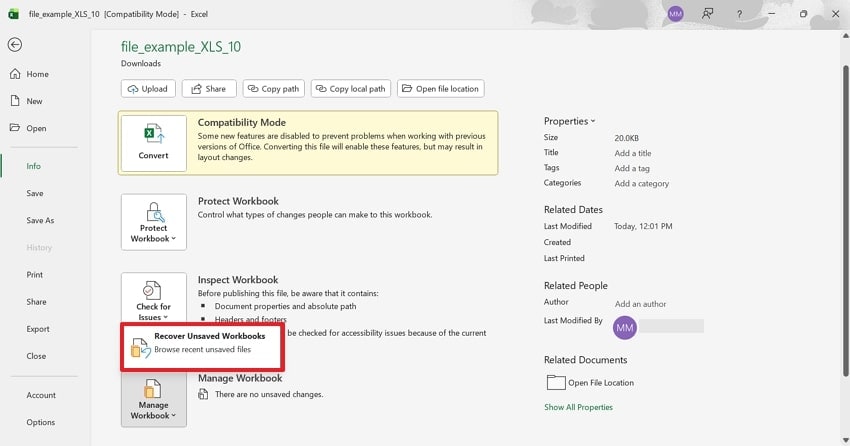Click the Add an author field

pos(640,304)
